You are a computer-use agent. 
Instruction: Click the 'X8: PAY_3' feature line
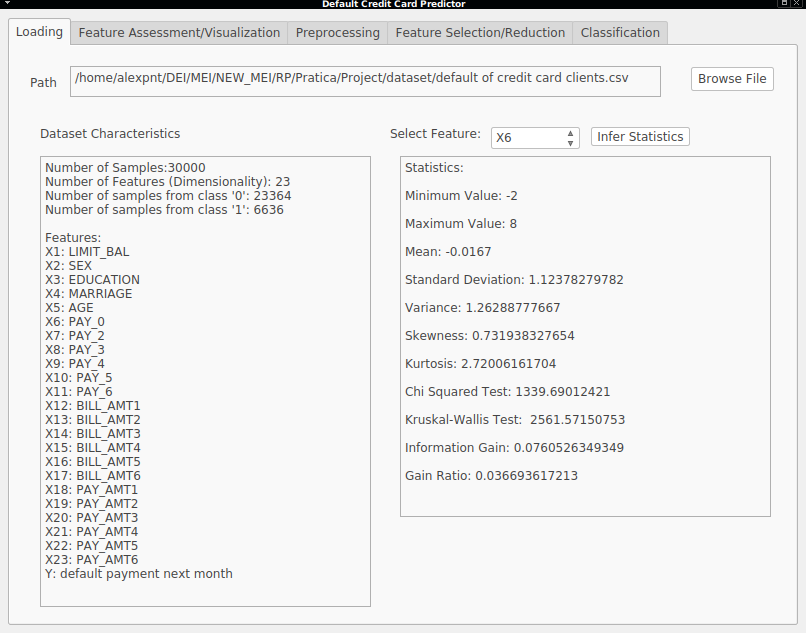point(75,350)
